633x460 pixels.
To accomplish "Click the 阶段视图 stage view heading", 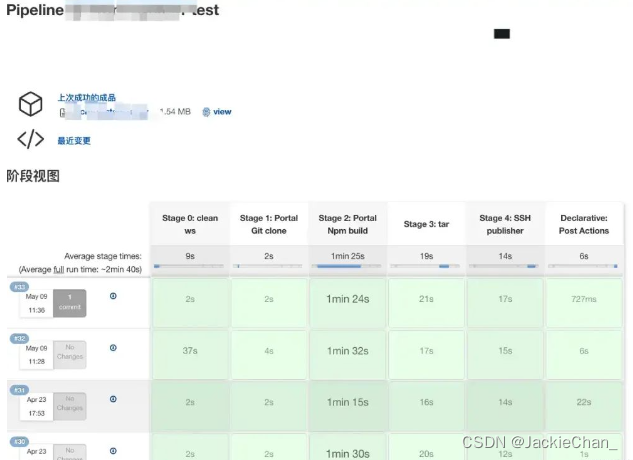I will click(x=33, y=176).
